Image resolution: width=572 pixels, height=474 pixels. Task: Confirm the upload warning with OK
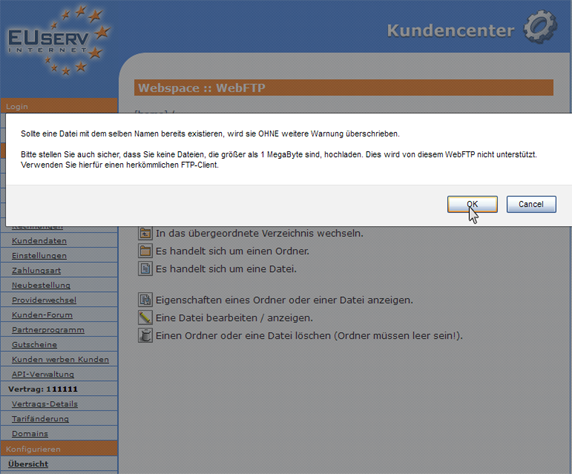click(472, 204)
